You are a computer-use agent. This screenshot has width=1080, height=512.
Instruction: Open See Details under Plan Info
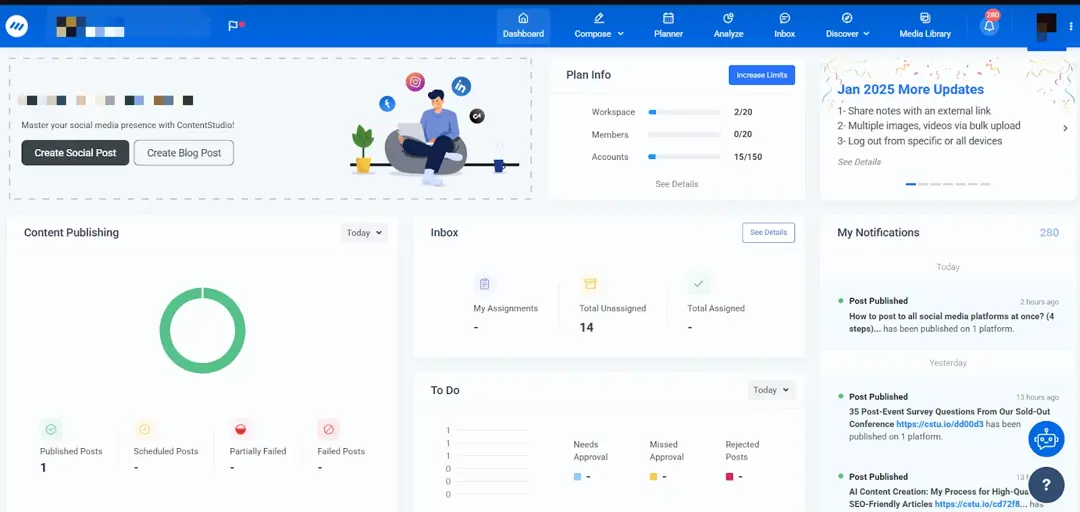676,184
